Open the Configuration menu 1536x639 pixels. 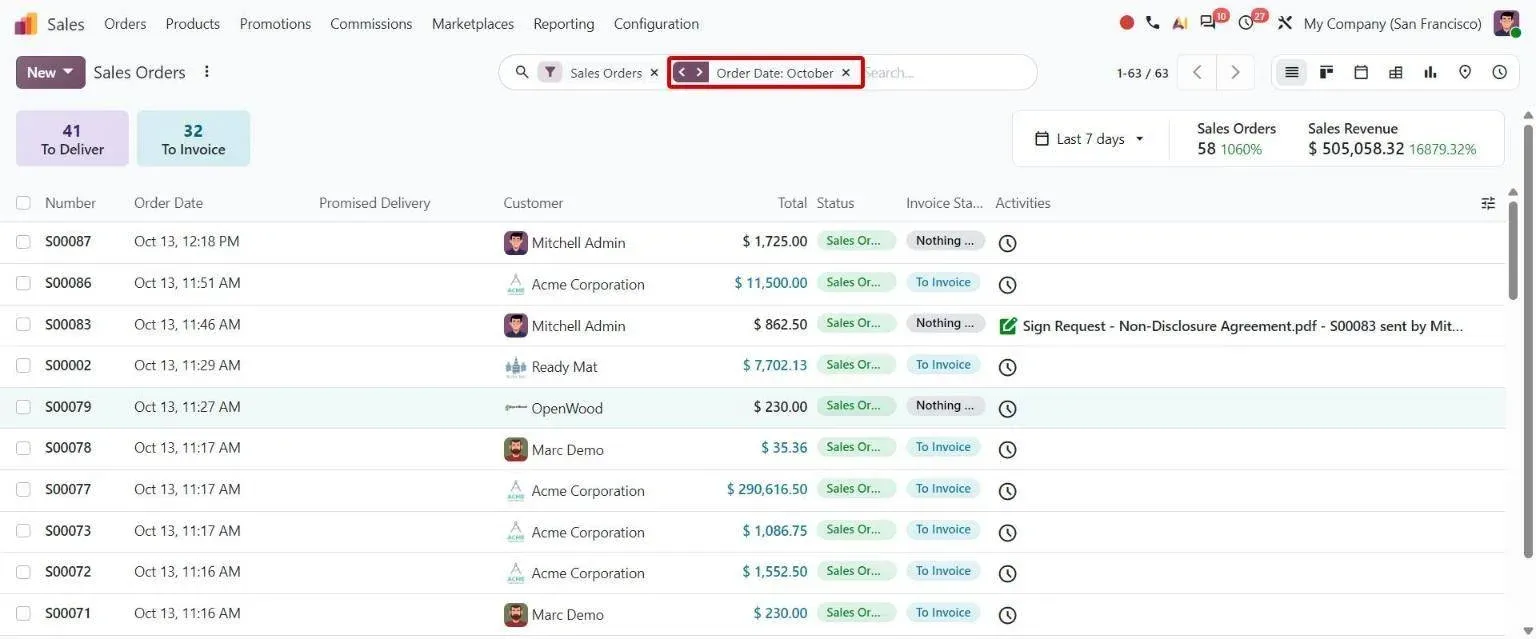[656, 23]
